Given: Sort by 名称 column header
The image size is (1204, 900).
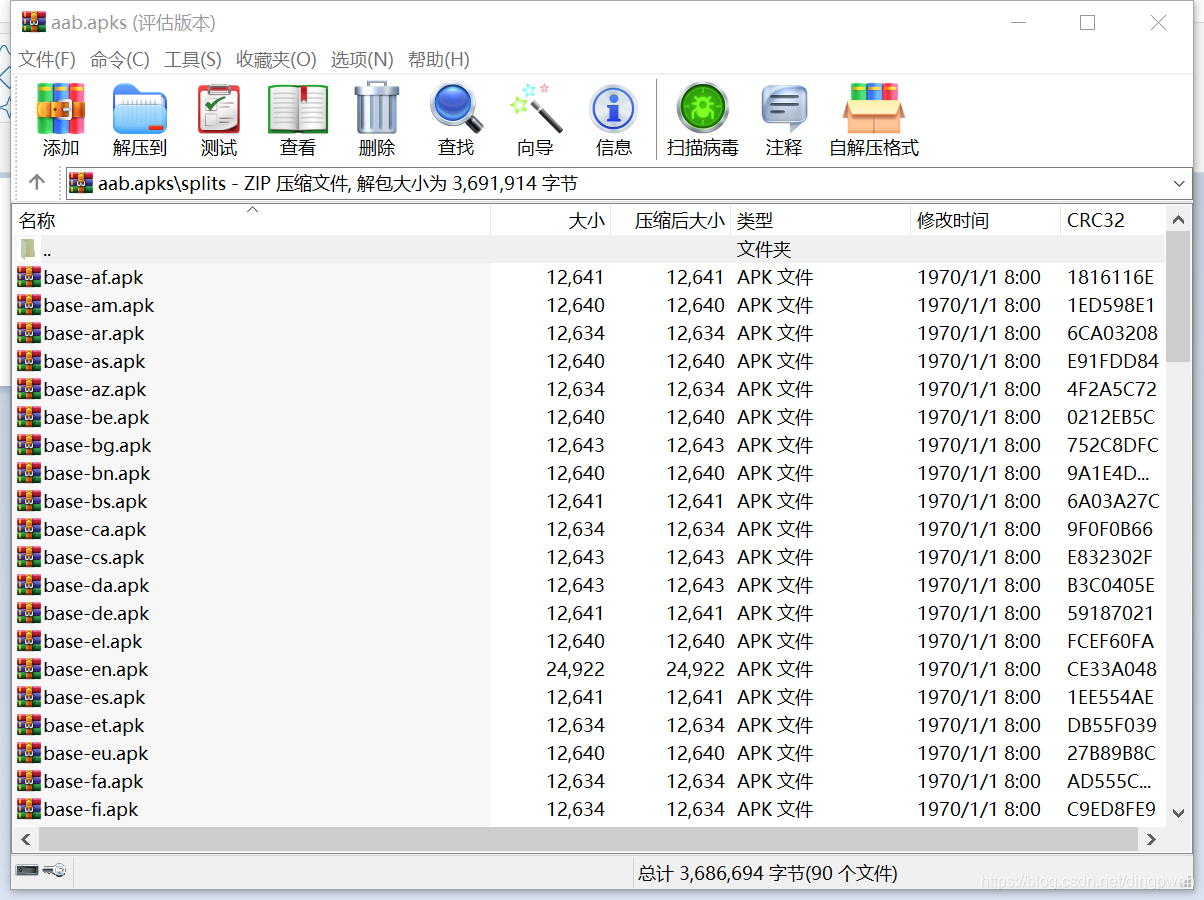Looking at the screenshot, I should click(251, 221).
